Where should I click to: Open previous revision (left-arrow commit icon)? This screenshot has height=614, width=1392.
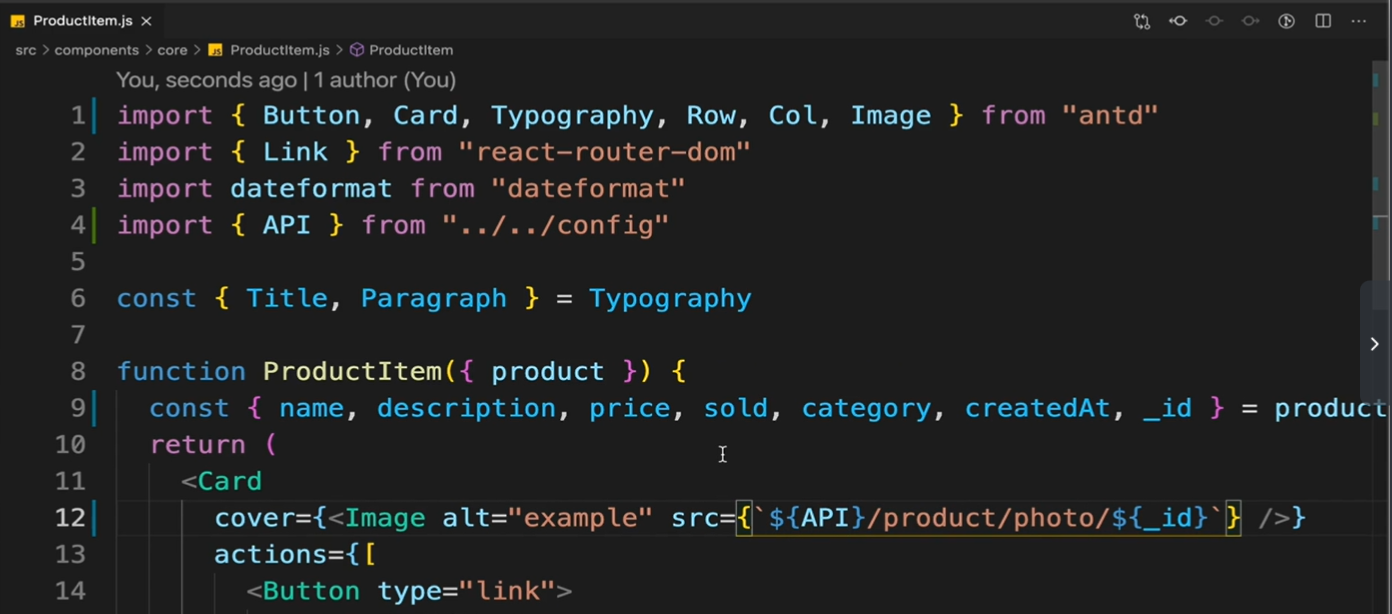pos(1178,21)
